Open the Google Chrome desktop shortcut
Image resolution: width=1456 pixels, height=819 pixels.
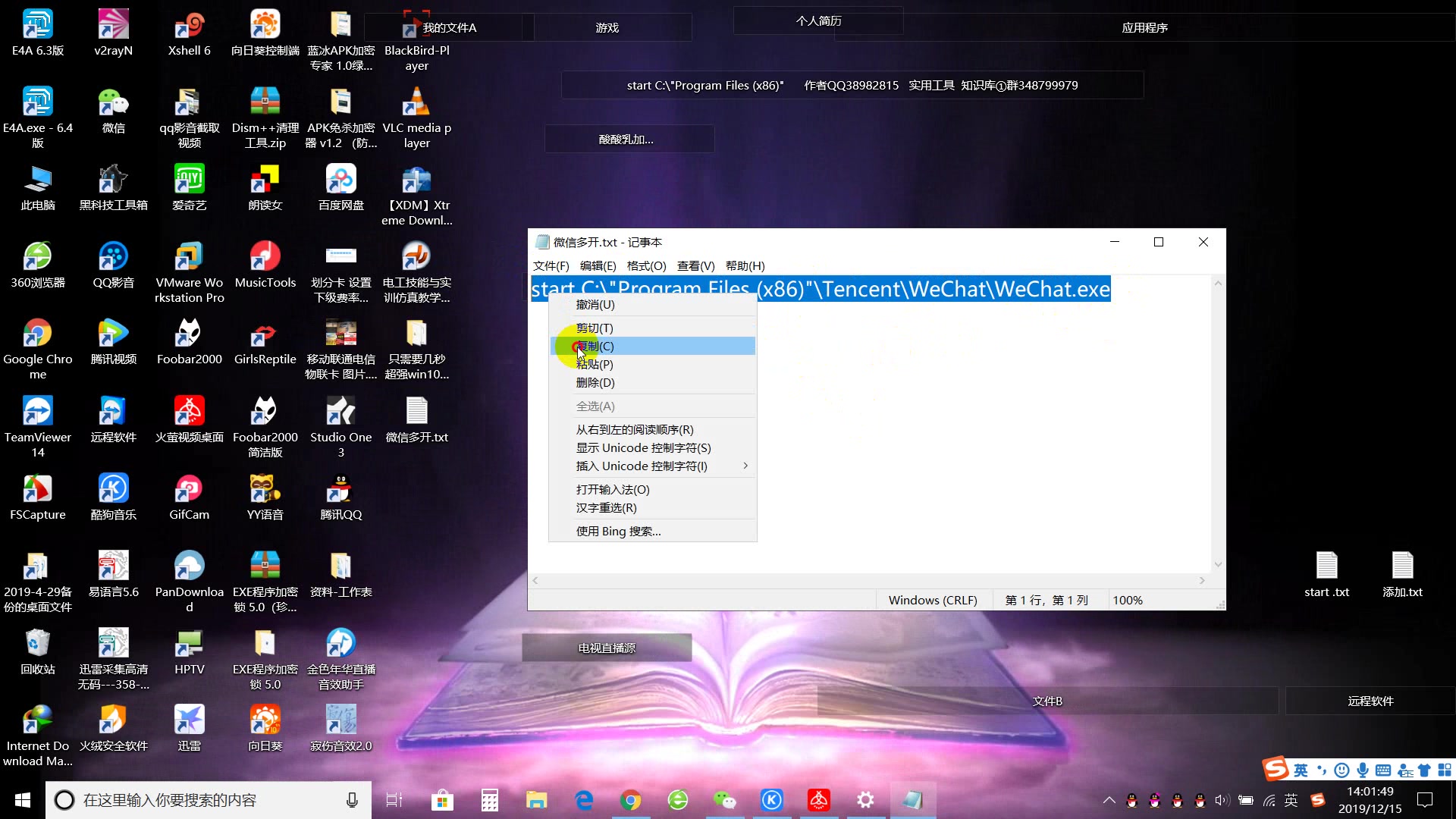[x=37, y=350]
